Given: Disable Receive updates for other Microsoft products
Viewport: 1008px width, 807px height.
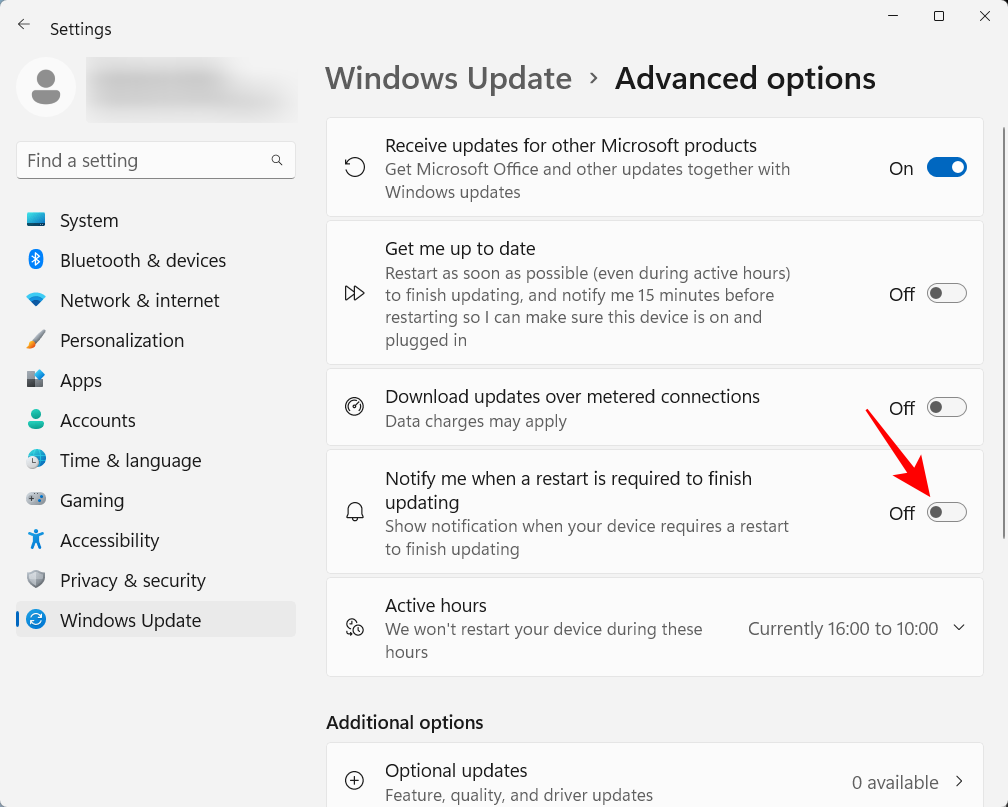Looking at the screenshot, I should pyautogui.click(x=946, y=167).
